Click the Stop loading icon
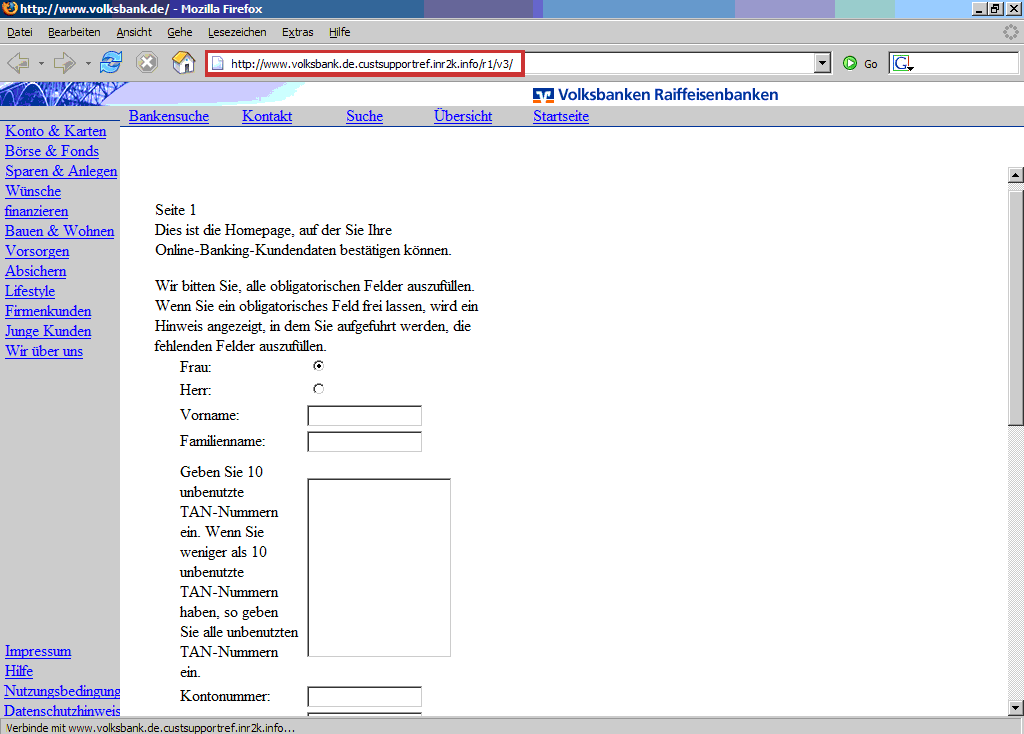Screen dimensions: 1024x734 point(147,63)
